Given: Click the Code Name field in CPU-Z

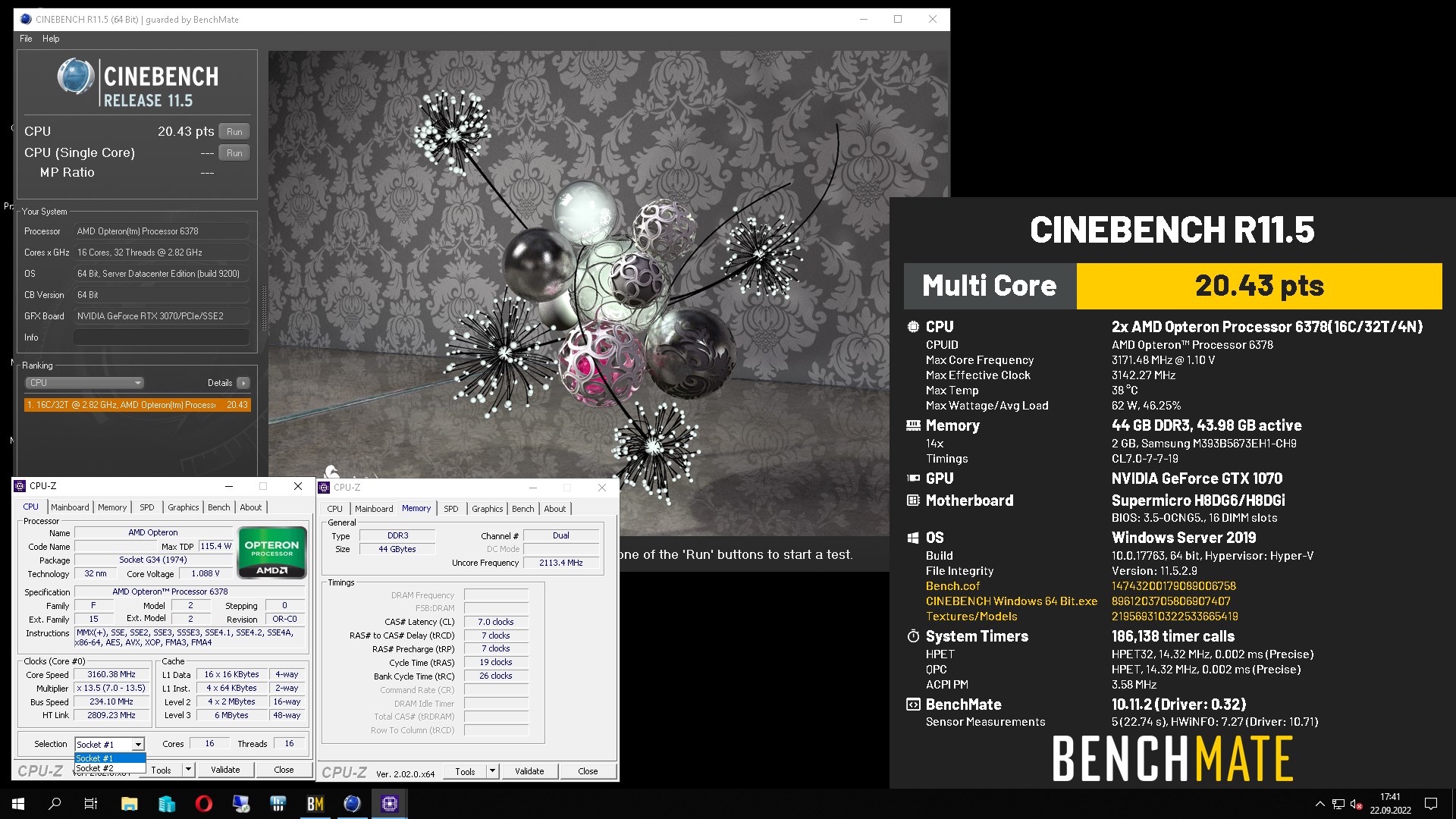Looking at the screenshot, I should click(x=115, y=546).
